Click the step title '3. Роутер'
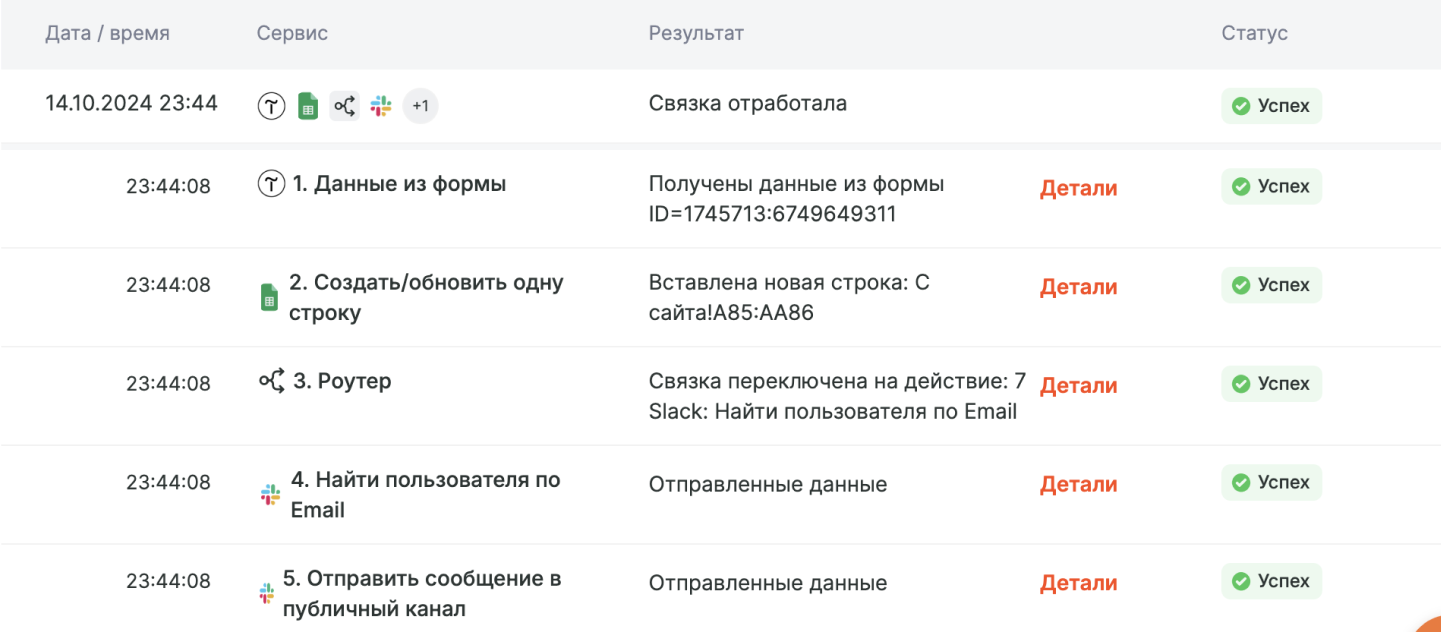This screenshot has width=1441, height=632. click(x=342, y=381)
